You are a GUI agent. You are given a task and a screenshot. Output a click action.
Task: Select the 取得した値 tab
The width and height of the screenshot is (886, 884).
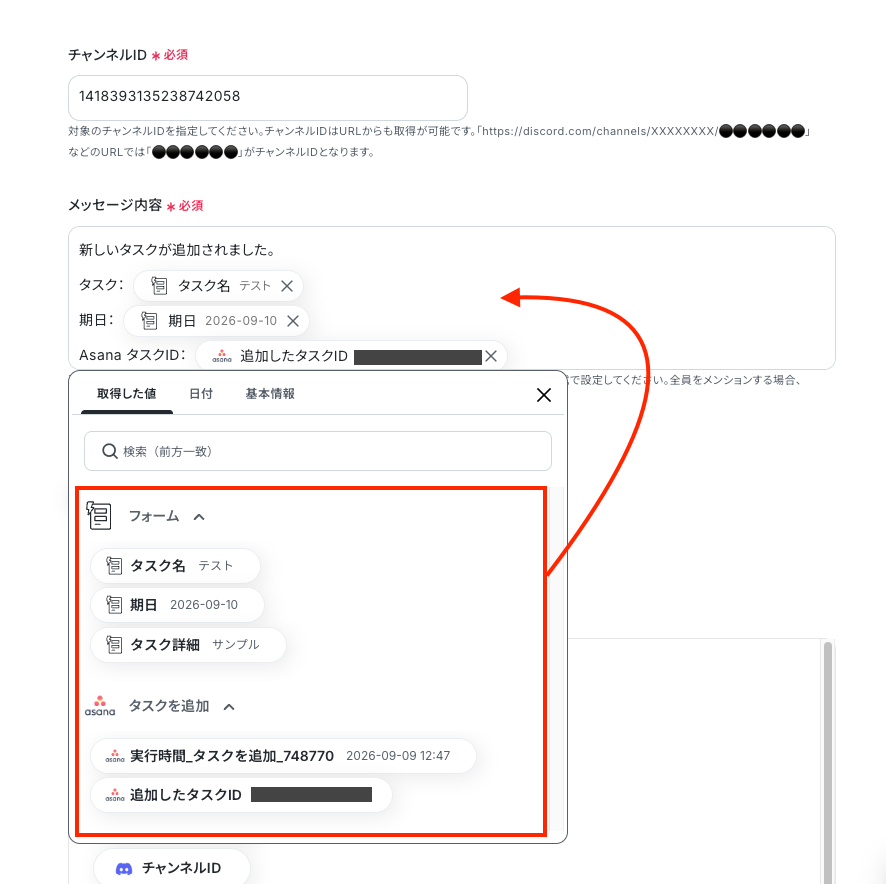[x=127, y=393]
